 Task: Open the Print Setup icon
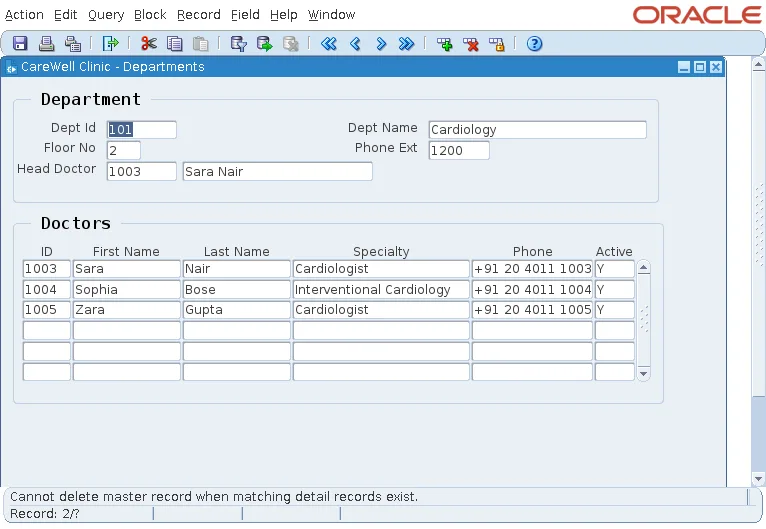(x=73, y=43)
